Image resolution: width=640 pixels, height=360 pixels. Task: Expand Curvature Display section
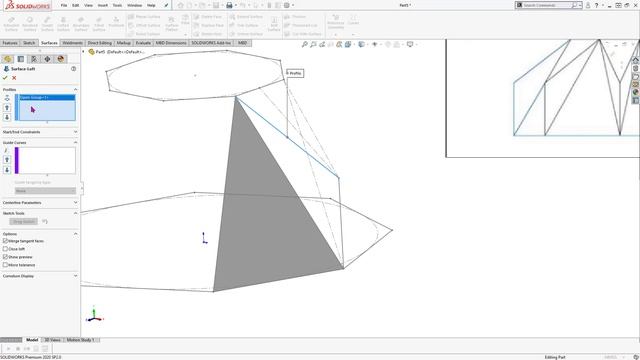(76, 276)
